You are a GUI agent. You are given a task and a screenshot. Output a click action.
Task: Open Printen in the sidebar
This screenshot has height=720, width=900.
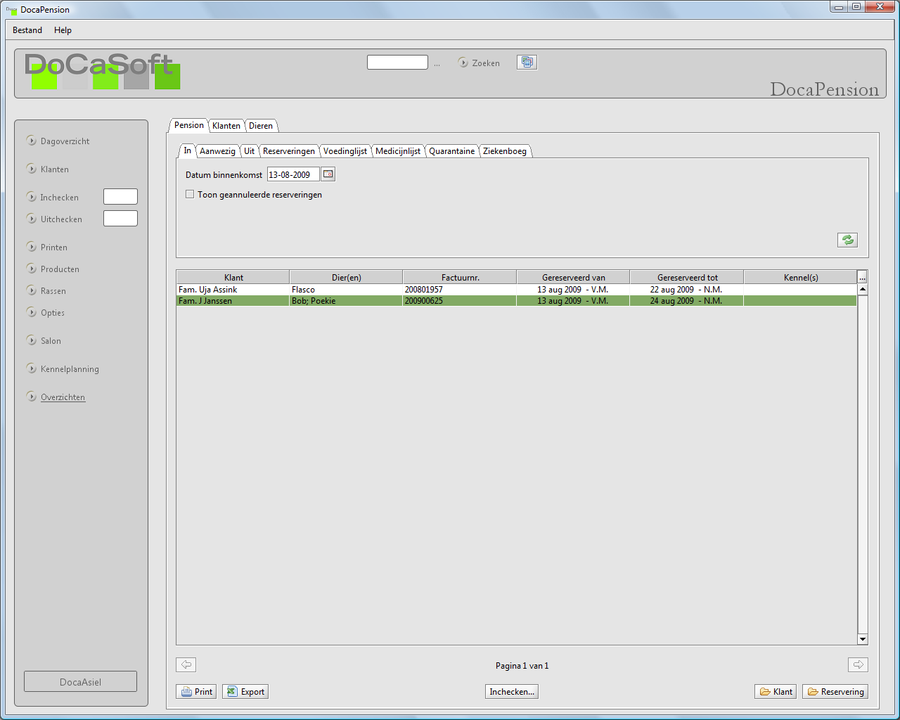[54, 247]
